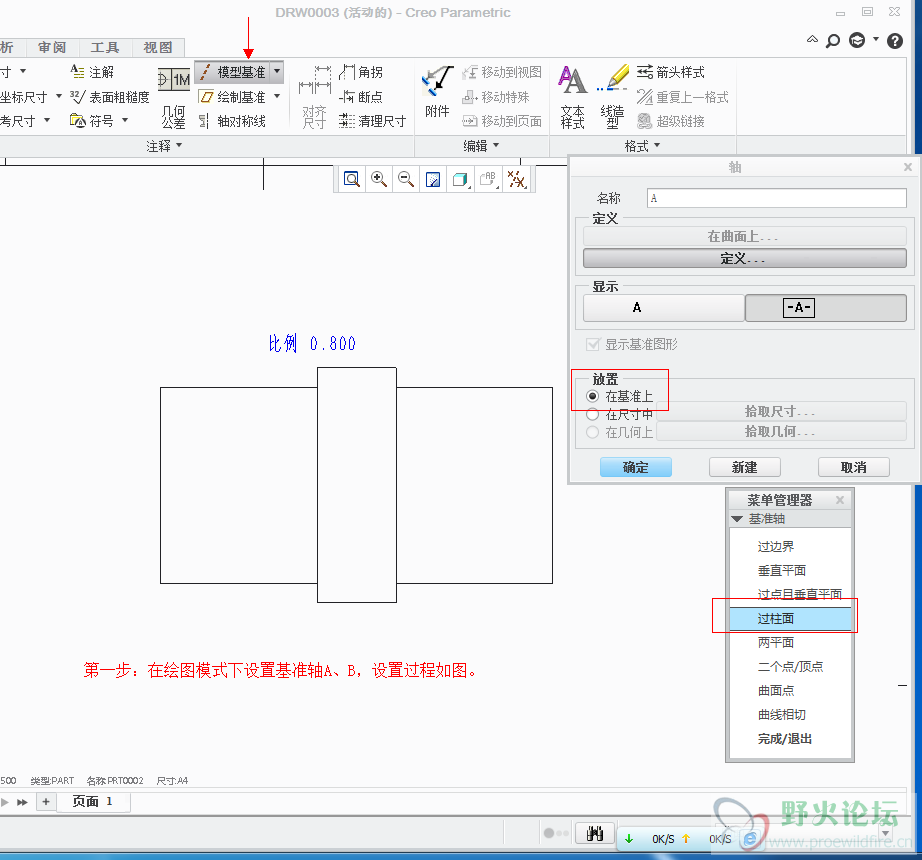
Task: Click the zoom out magnifier icon
Action: [406, 179]
